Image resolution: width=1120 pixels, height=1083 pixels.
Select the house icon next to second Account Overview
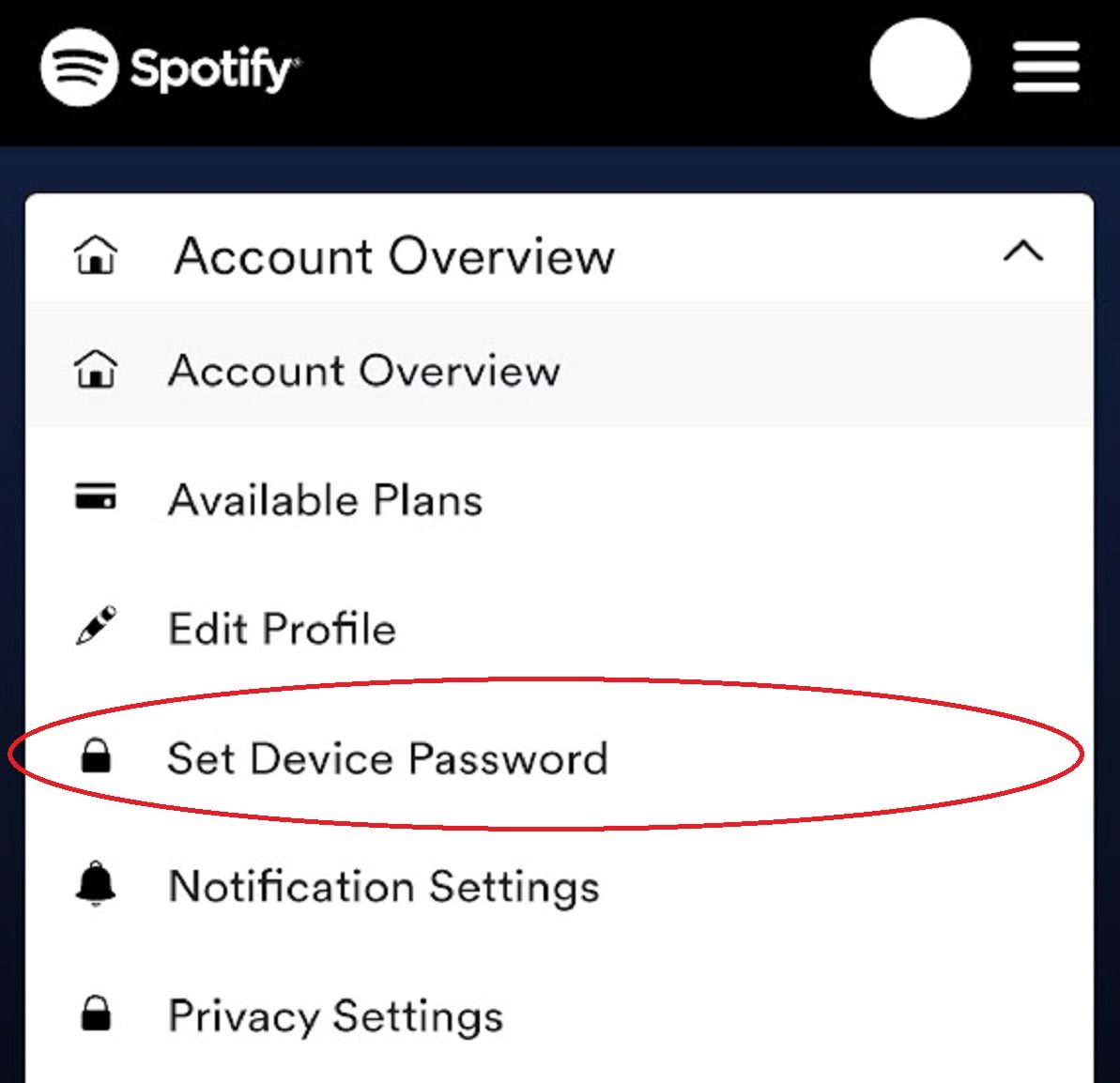[98, 370]
